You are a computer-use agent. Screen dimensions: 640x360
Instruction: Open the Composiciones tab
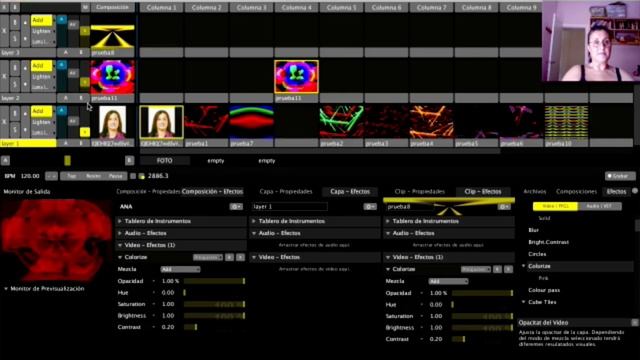(576, 191)
